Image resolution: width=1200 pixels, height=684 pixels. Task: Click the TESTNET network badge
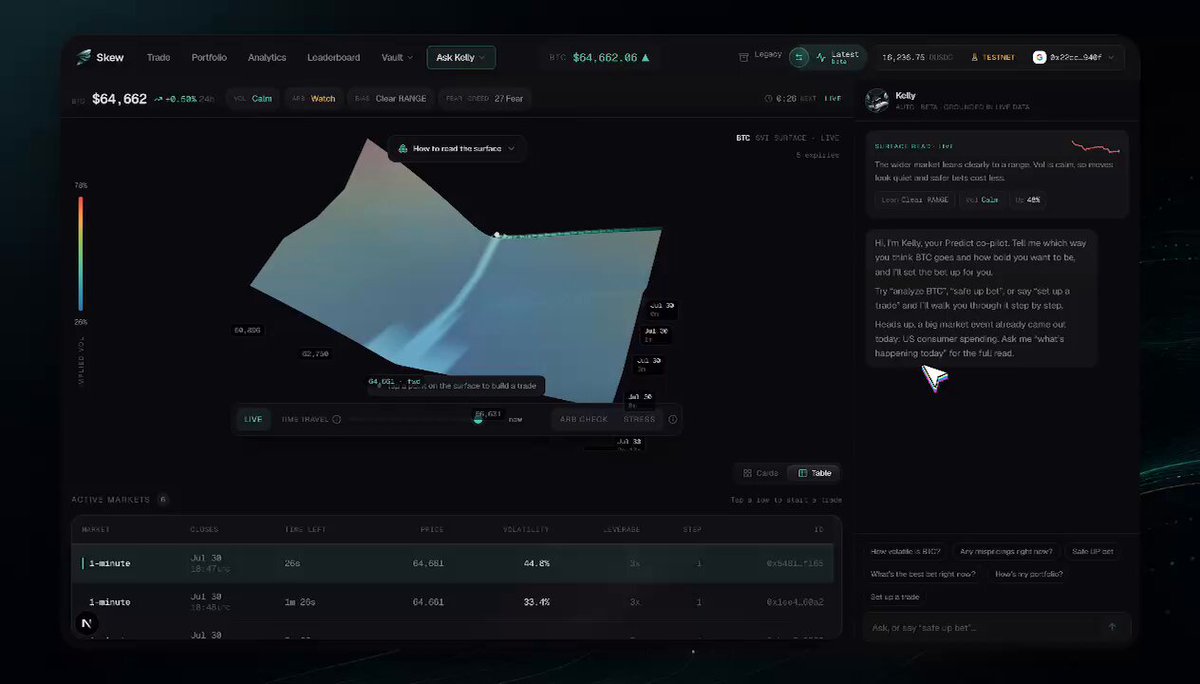994,58
